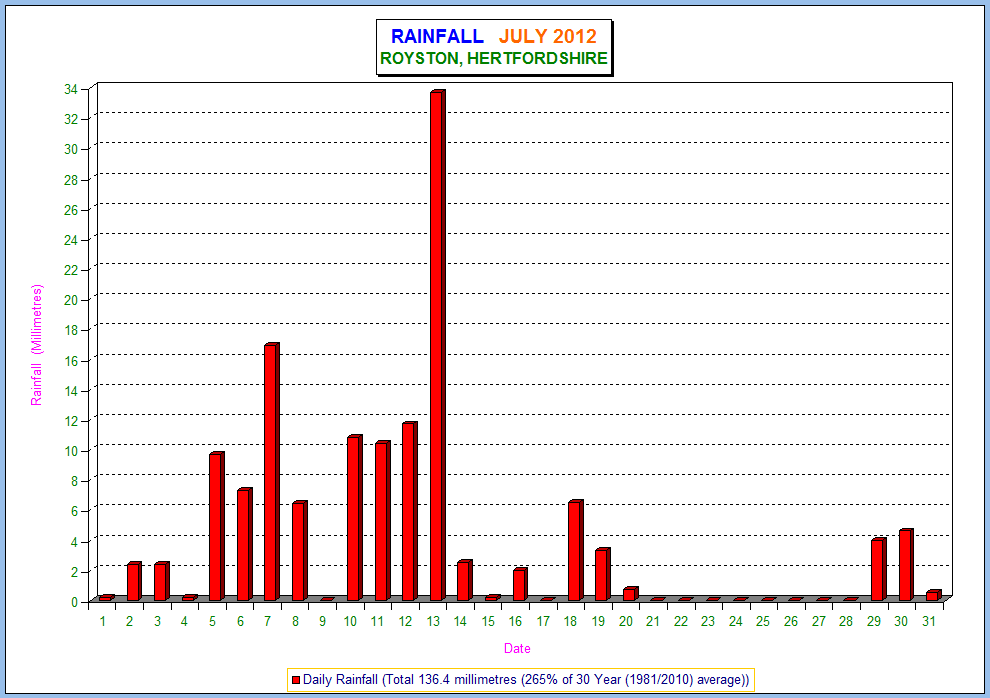Click the bar for date 6
The width and height of the screenshot is (990, 698).
point(244,544)
